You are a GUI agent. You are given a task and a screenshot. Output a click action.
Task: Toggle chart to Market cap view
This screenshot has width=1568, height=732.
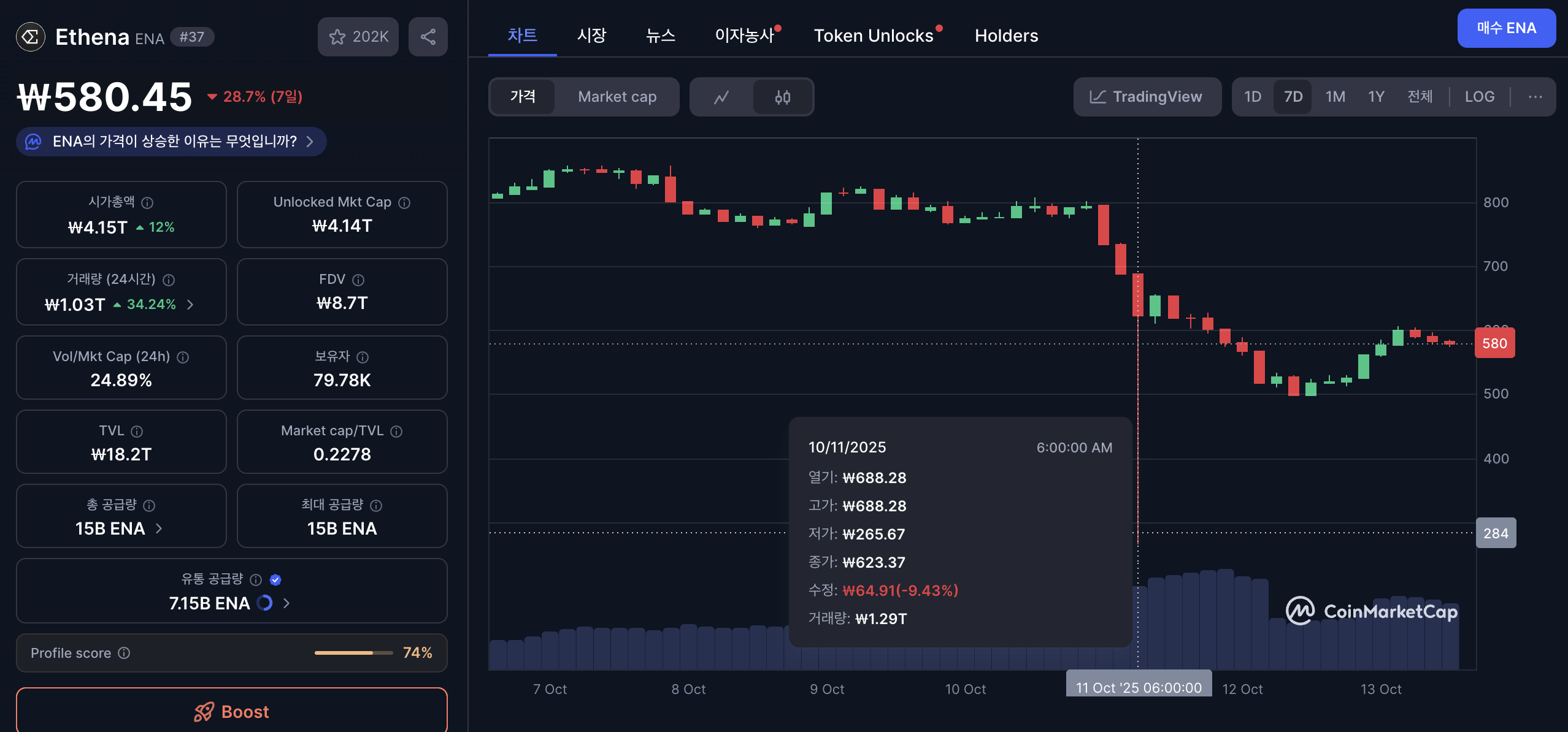point(617,97)
